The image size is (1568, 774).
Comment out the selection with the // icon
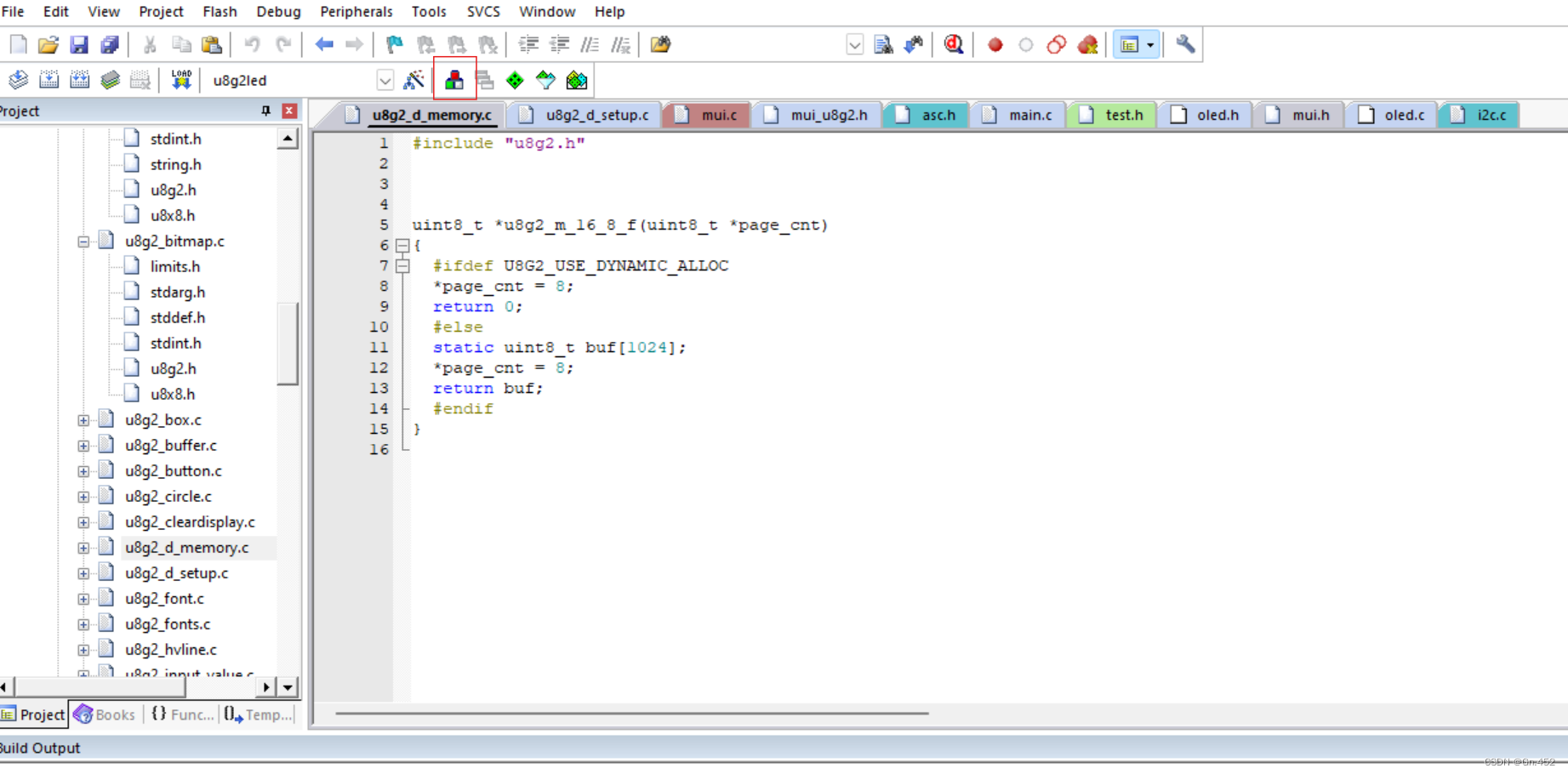click(x=590, y=44)
